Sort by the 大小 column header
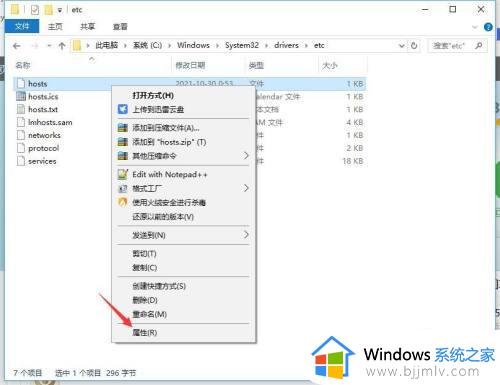The width and height of the screenshot is (500, 385). [x=329, y=65]
